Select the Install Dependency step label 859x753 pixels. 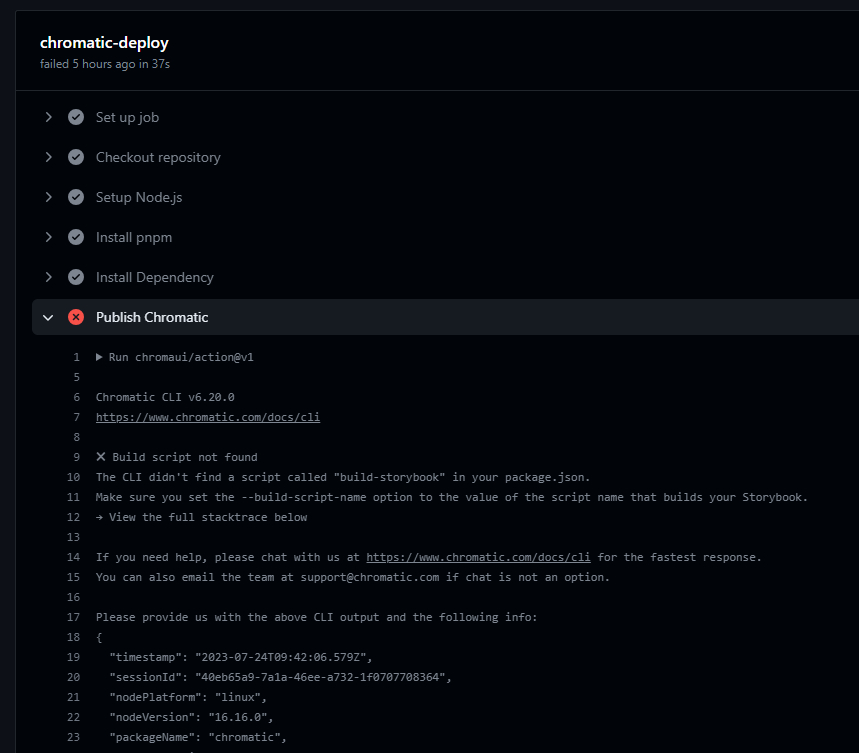click(154, 278)
